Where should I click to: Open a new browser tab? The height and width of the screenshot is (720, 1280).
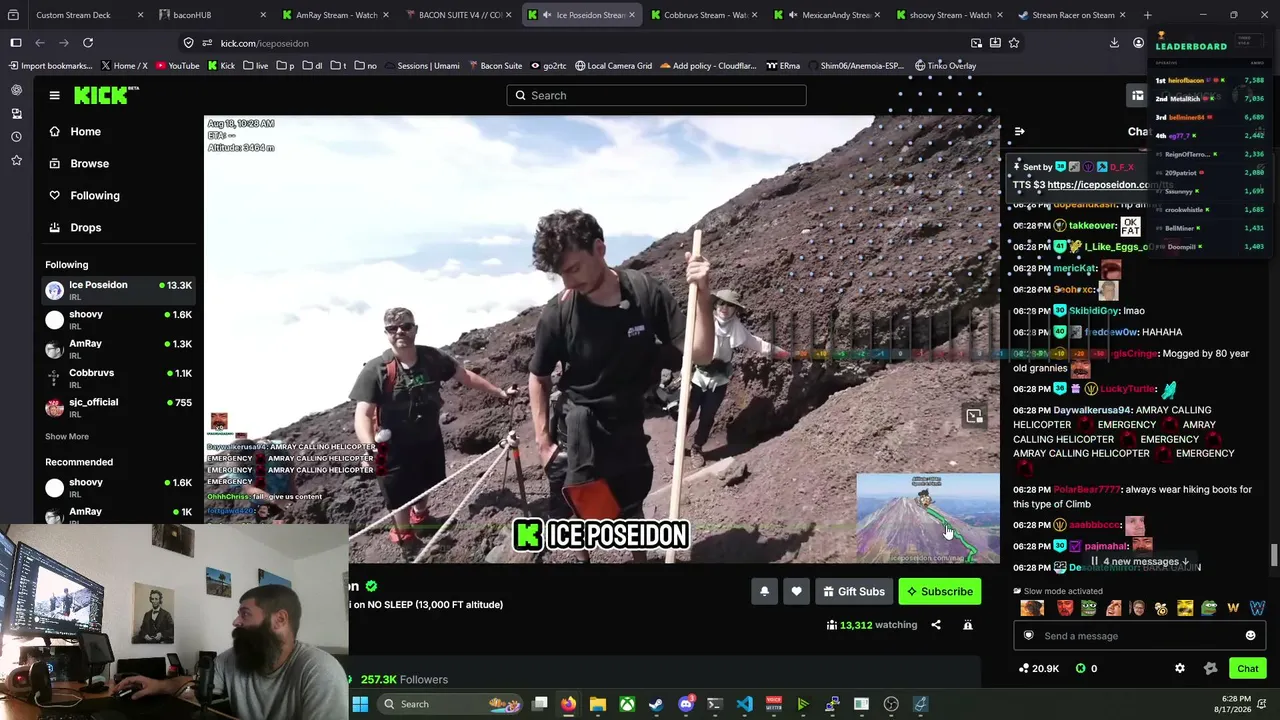[1147, 15]
